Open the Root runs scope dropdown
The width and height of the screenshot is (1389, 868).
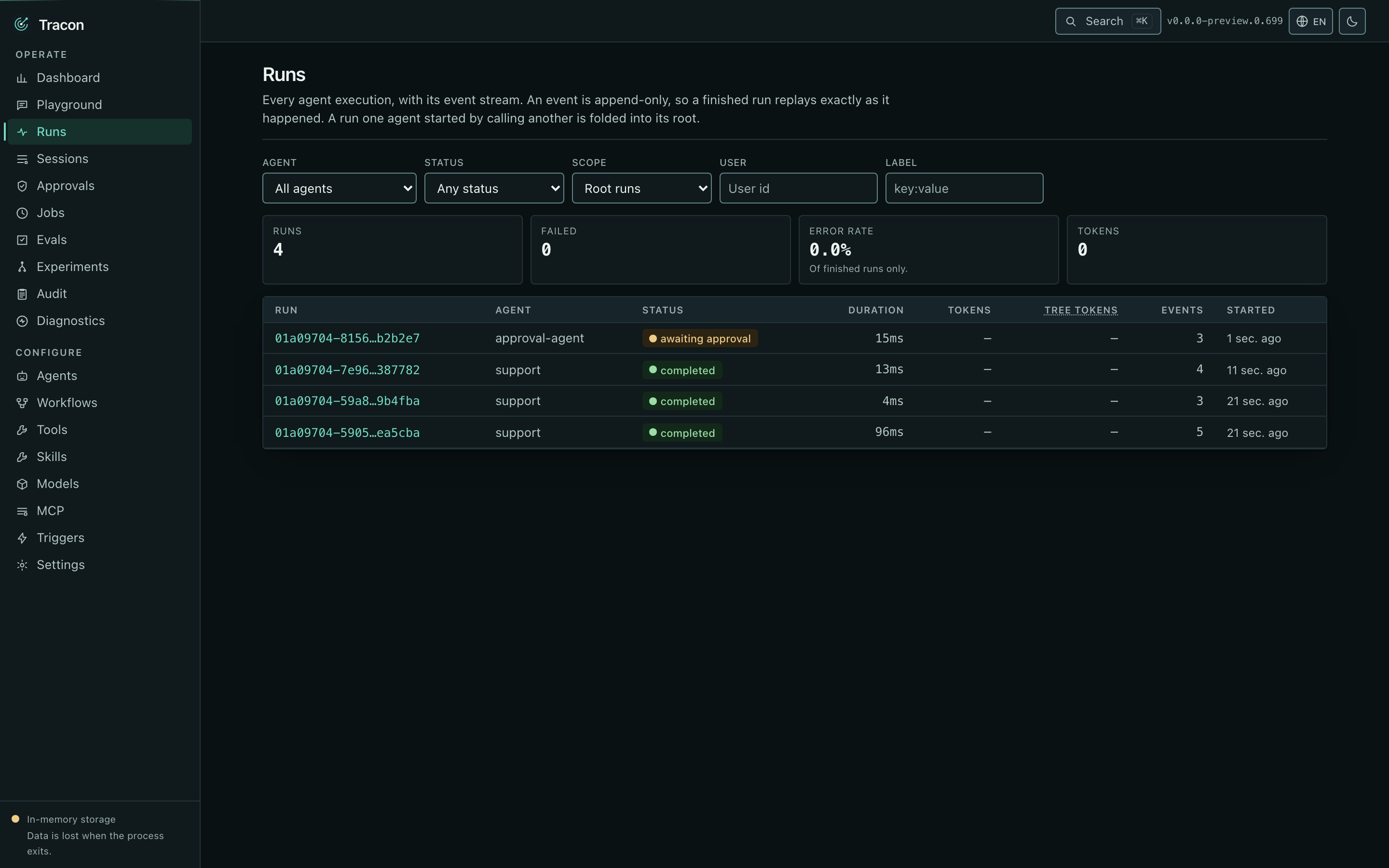point(641,188)
